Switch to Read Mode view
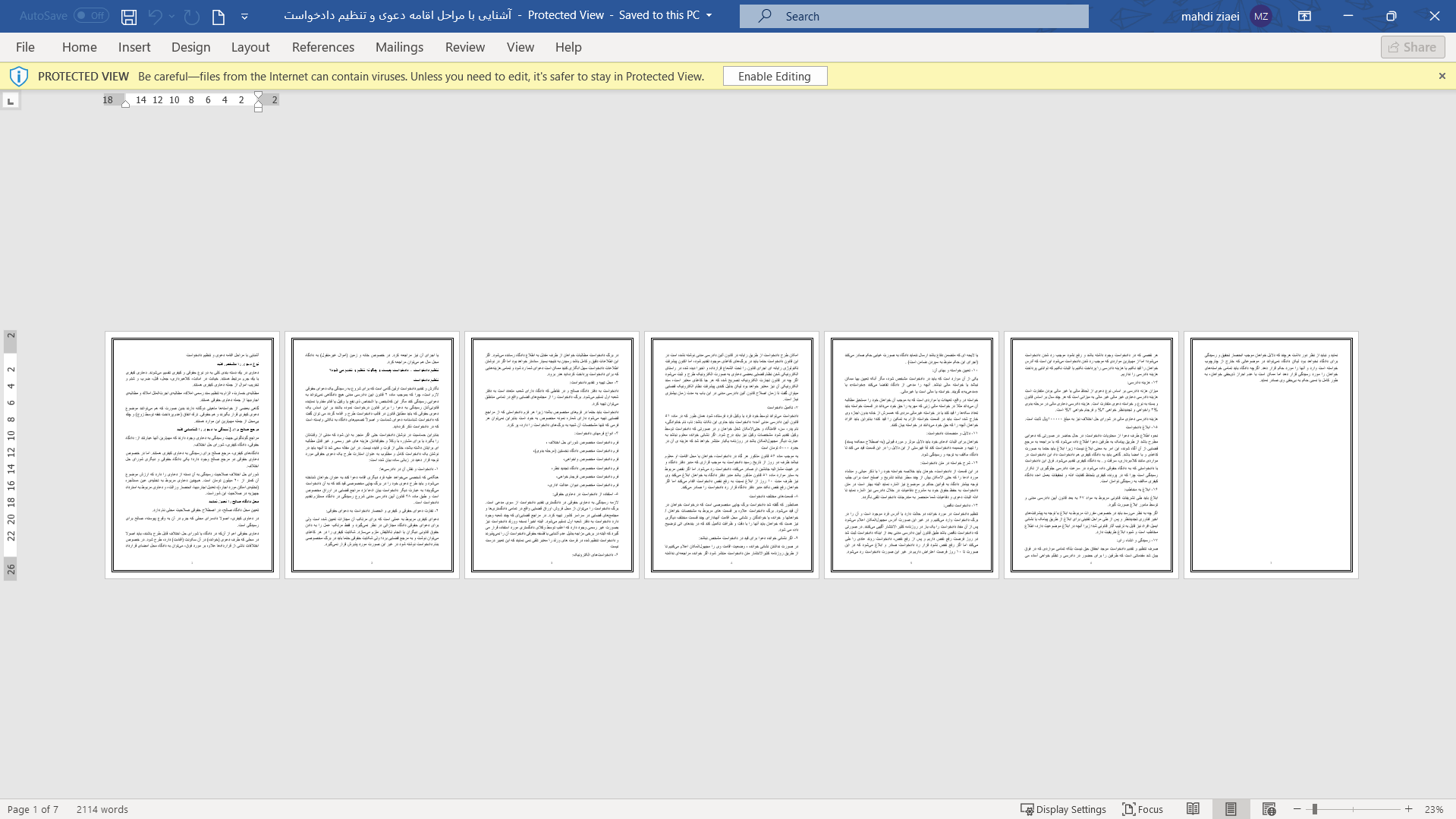This screenshot has height=819, width=1456. 1193,809
